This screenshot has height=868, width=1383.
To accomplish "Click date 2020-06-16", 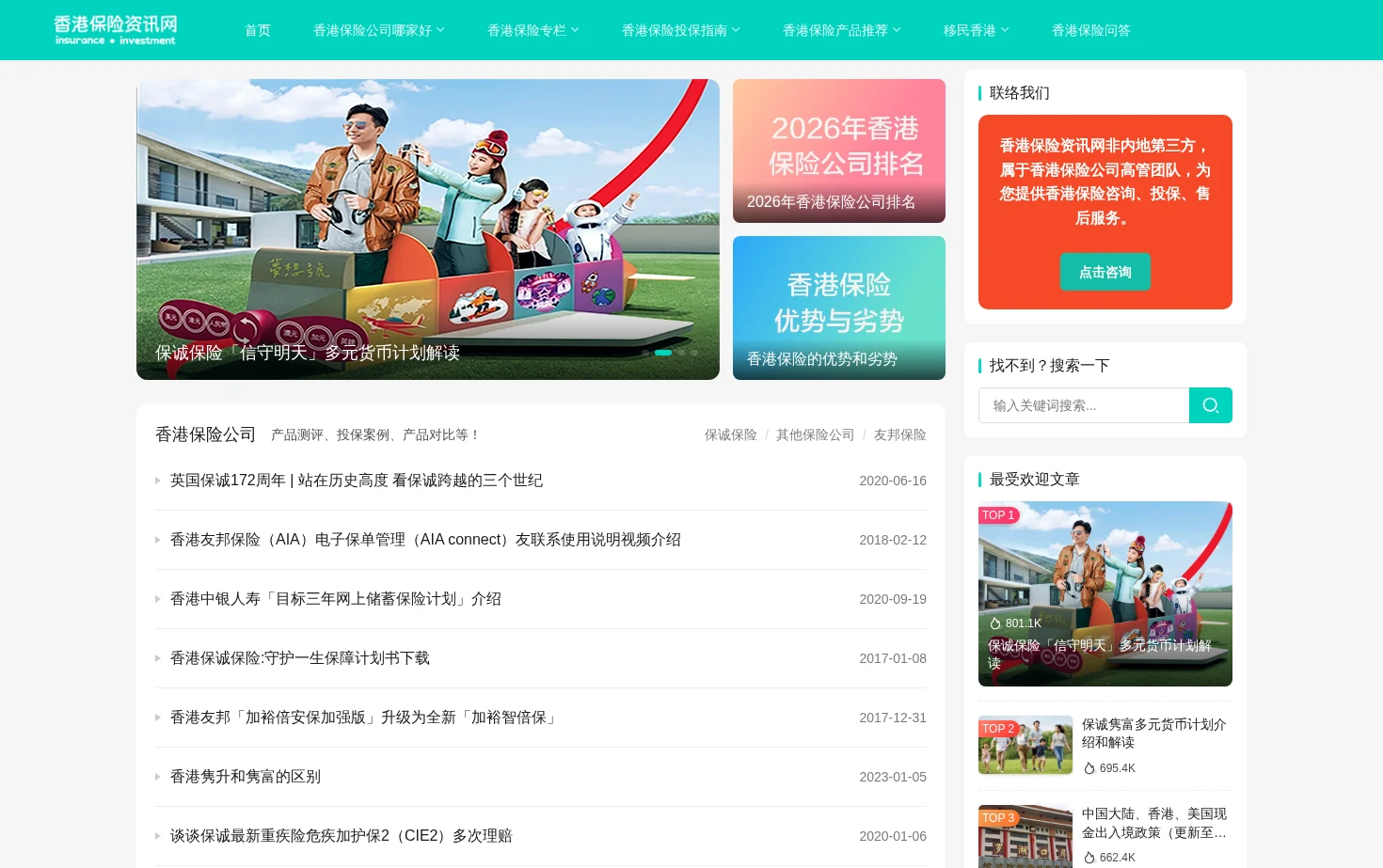I will point(893,481).
